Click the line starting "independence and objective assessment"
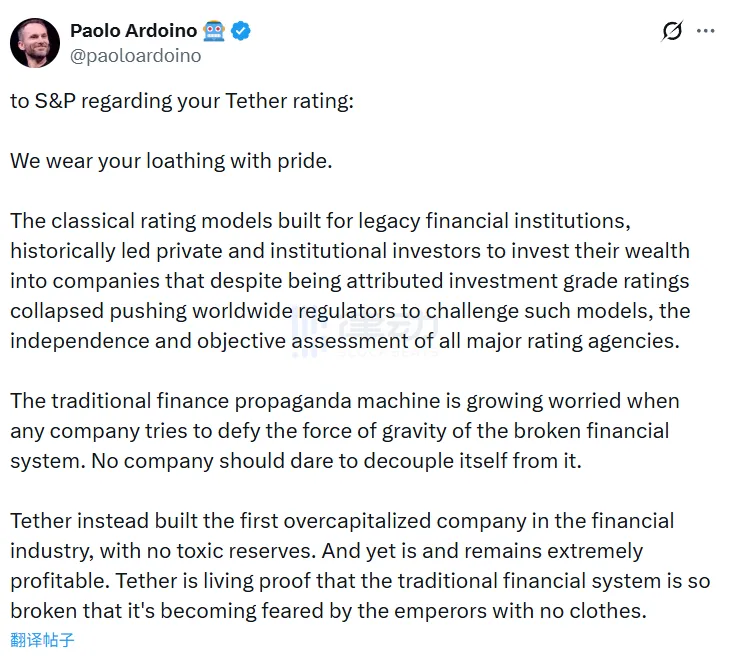This screenshot has height=664, width=730. (x=345, y=341)
